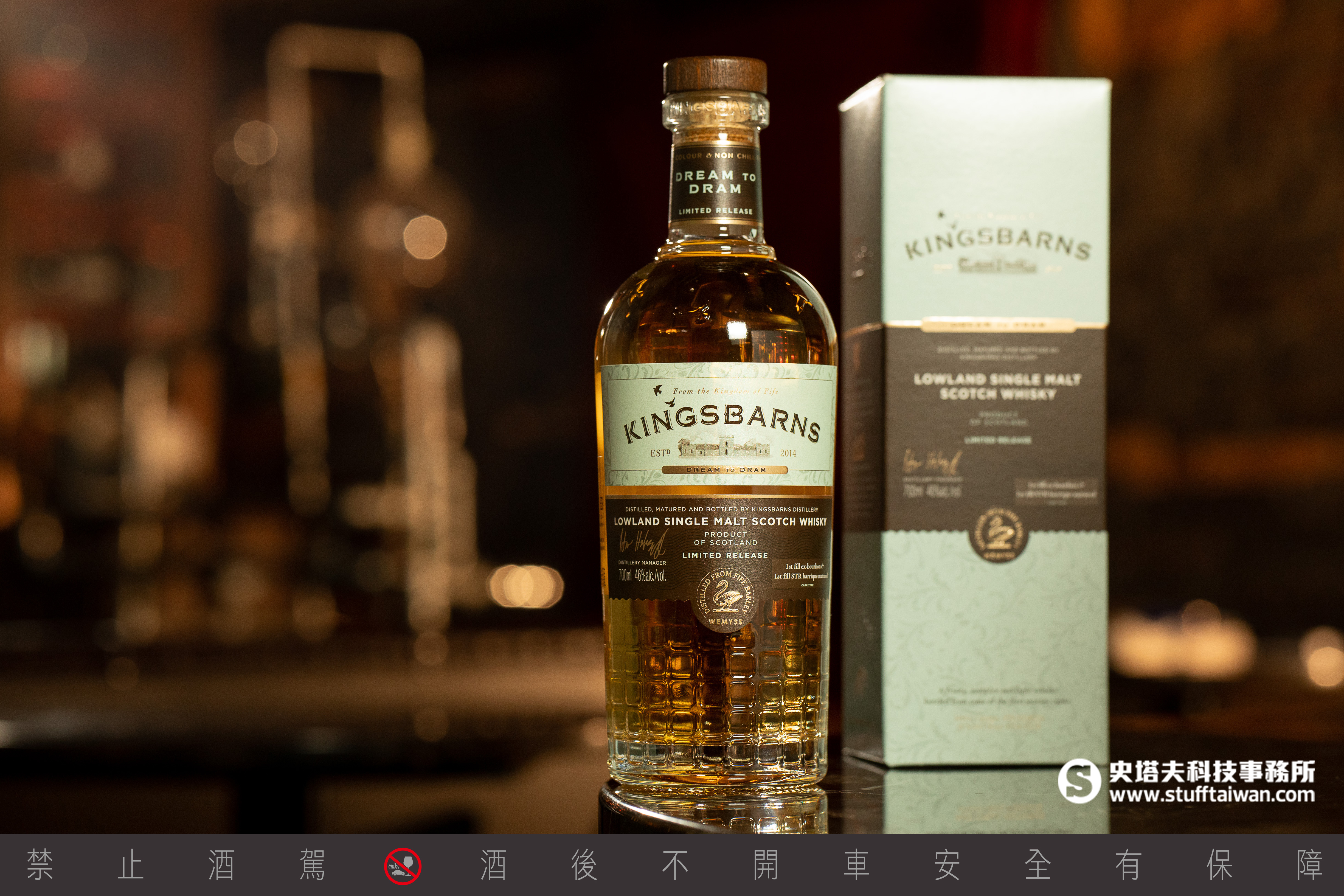The height and width of the screenshot is (896, 1344).
Task: Click the round S logo of Stuff Taiwan
Action: 1079,780
